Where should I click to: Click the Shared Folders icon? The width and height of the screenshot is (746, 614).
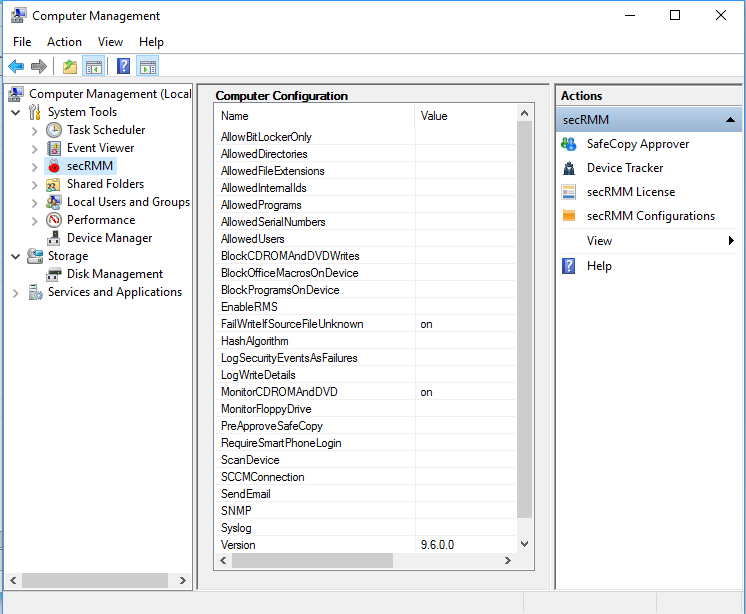pos(53,184)
